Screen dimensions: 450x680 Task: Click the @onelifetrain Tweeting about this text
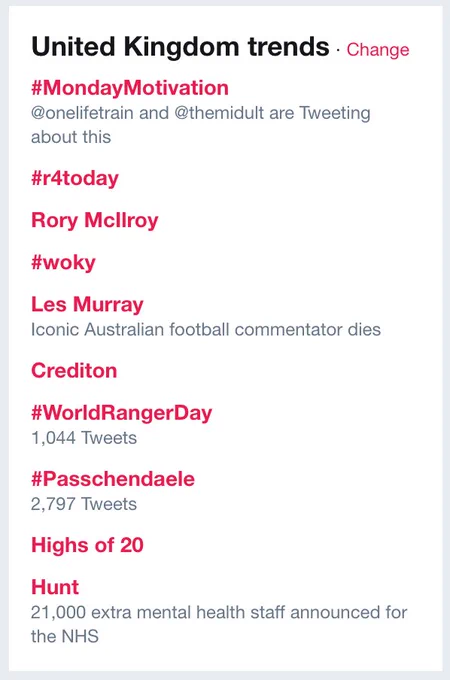tap(201, 125)
